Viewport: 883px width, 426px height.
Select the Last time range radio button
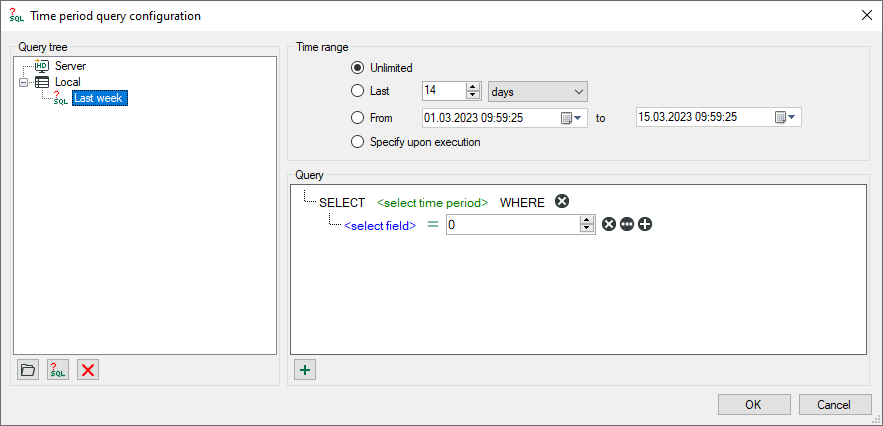357,92
